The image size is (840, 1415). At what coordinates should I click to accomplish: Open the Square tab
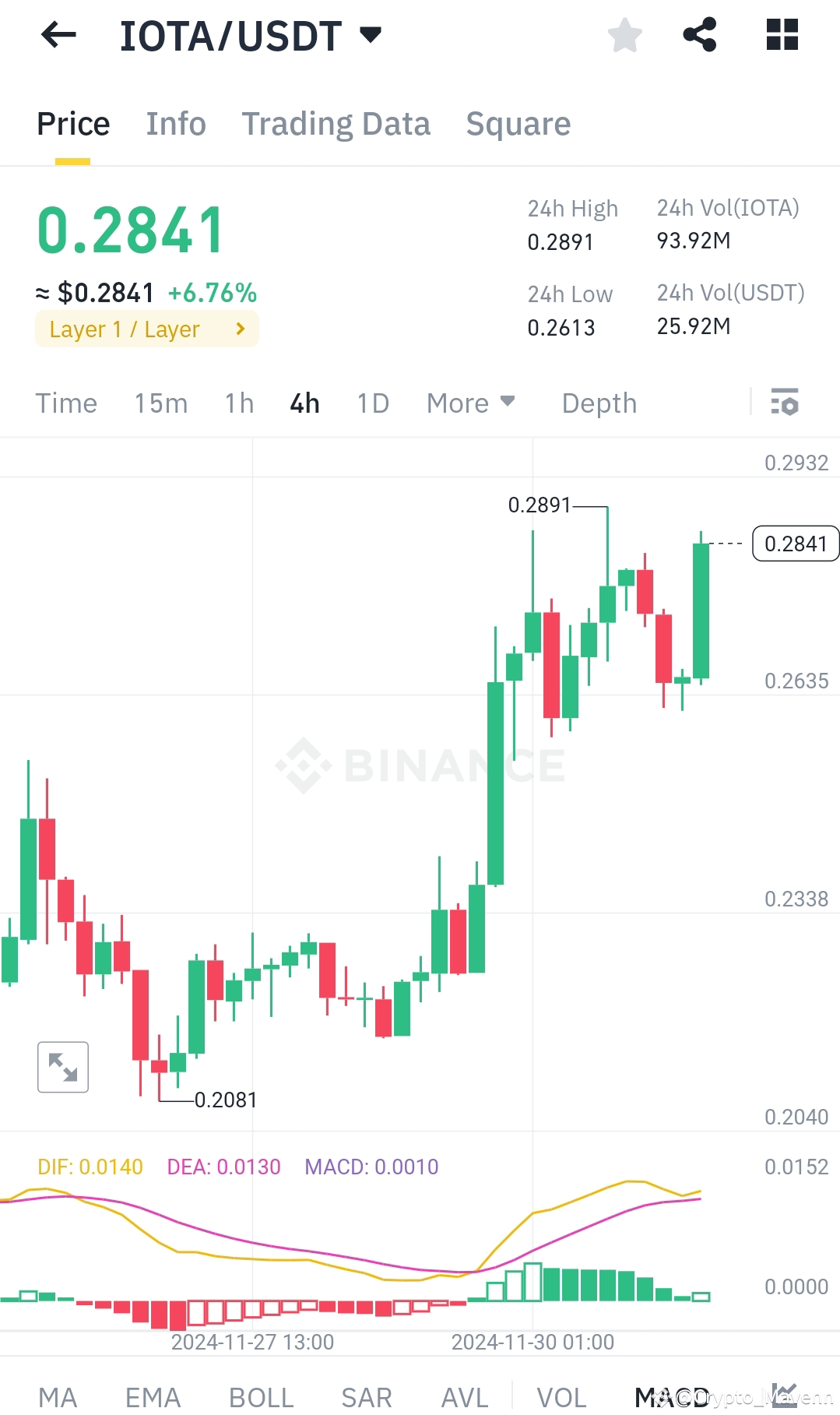518,123
